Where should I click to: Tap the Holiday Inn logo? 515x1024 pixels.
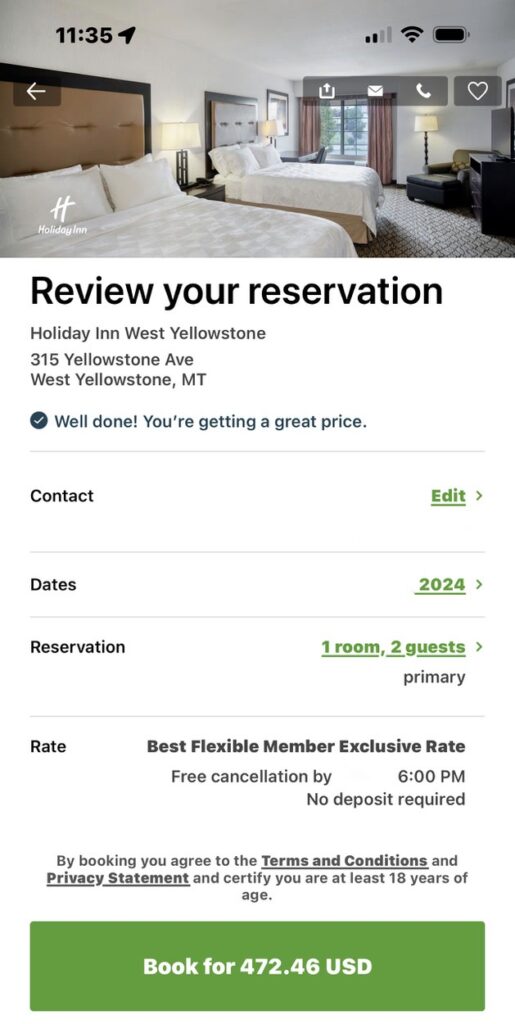coord(63,216)
